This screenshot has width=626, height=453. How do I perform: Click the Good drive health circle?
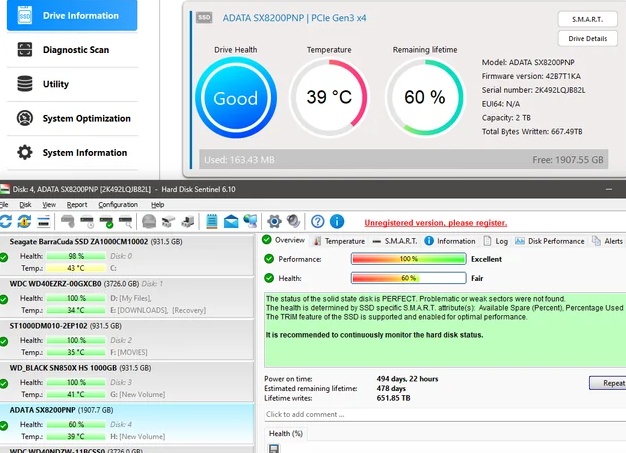tap(236, 98)
